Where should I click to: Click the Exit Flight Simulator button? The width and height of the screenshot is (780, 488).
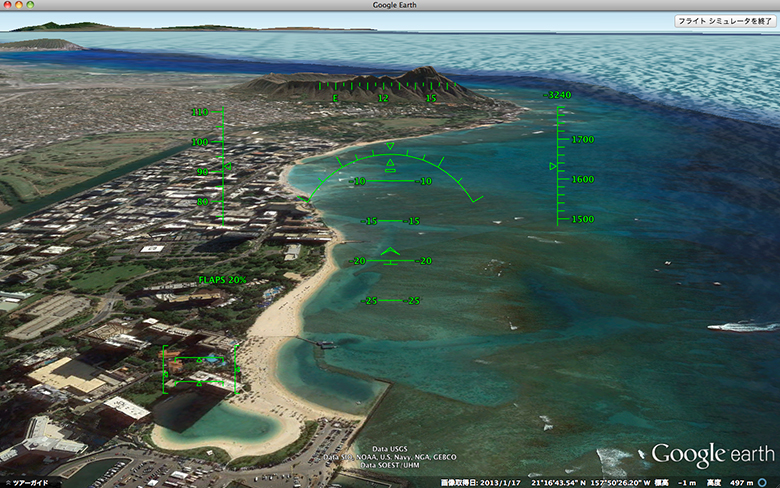(x=723, y=20)
